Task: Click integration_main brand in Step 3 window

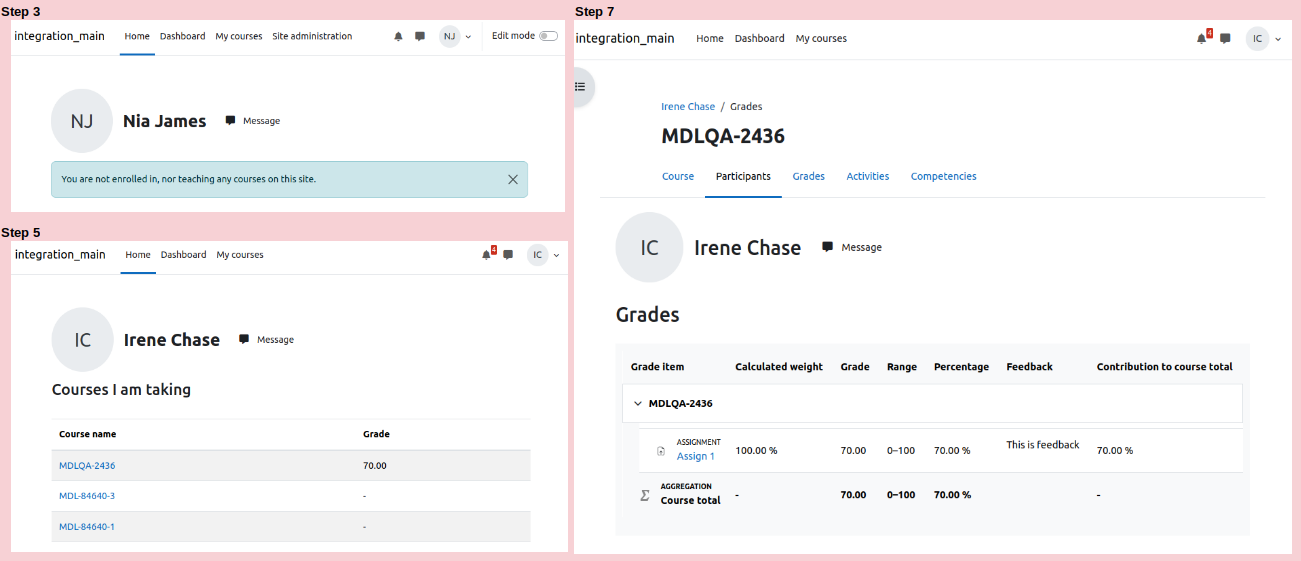Action: (59, 36)
